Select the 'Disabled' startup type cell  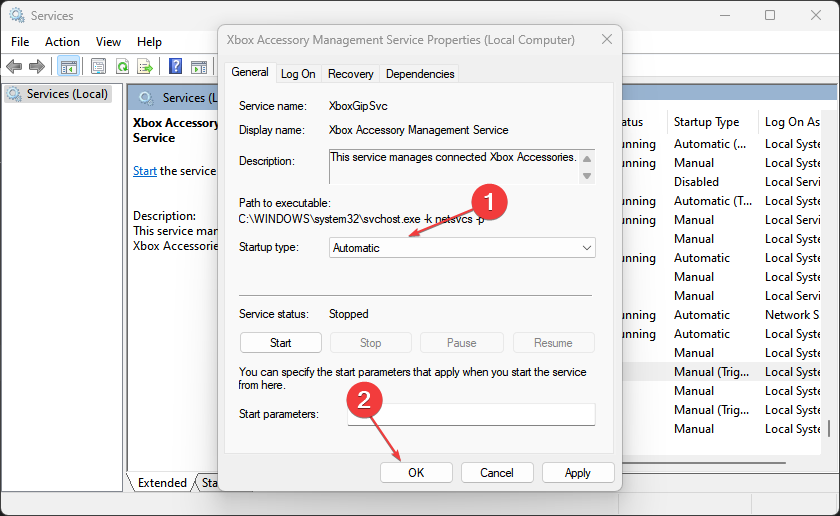[696, 182]
